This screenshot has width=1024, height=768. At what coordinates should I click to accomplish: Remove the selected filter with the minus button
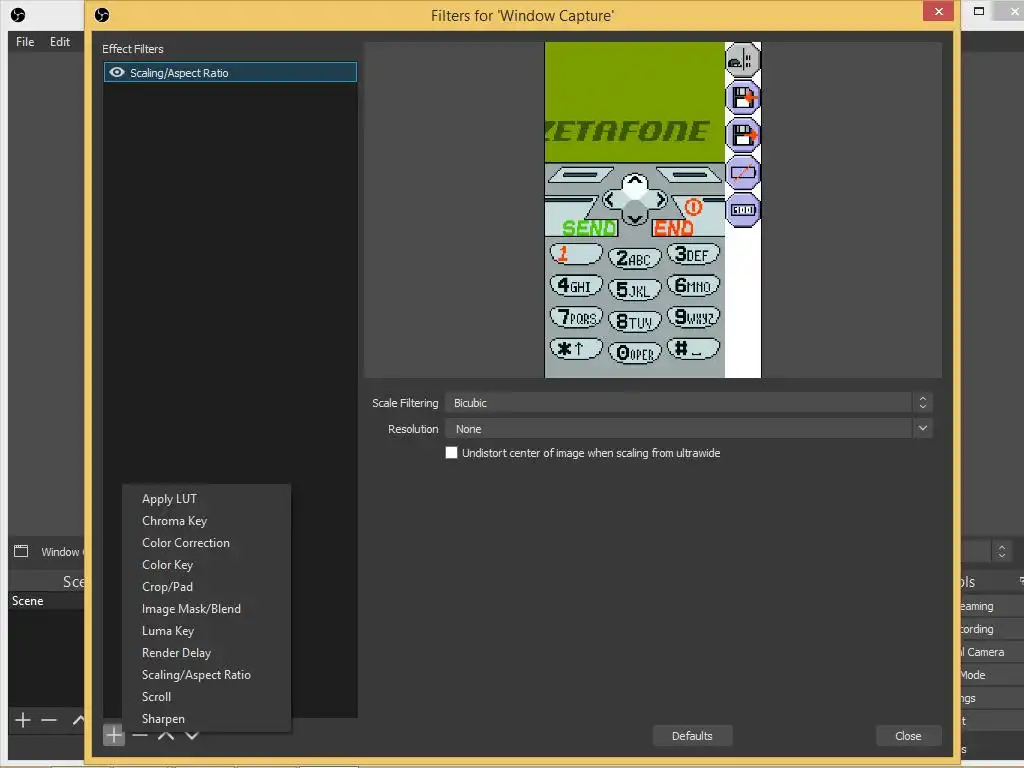(140, 735)
